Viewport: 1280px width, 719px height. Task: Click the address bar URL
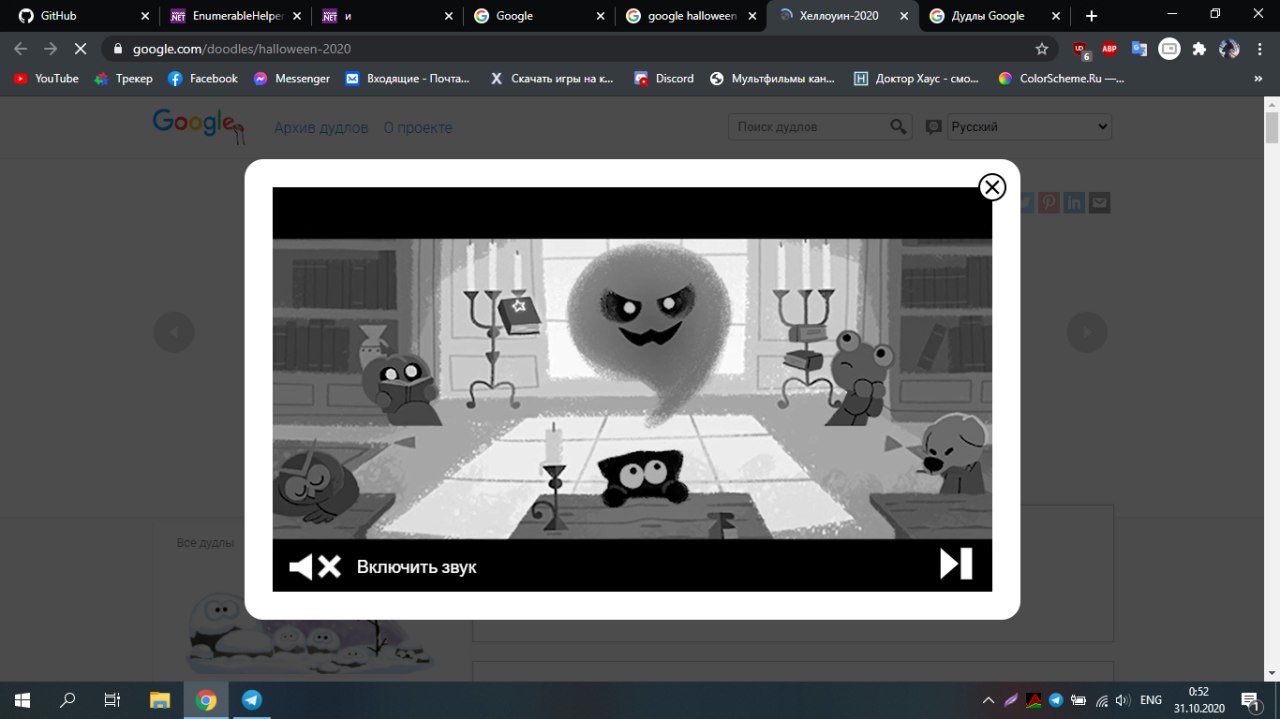pos(242,48)
